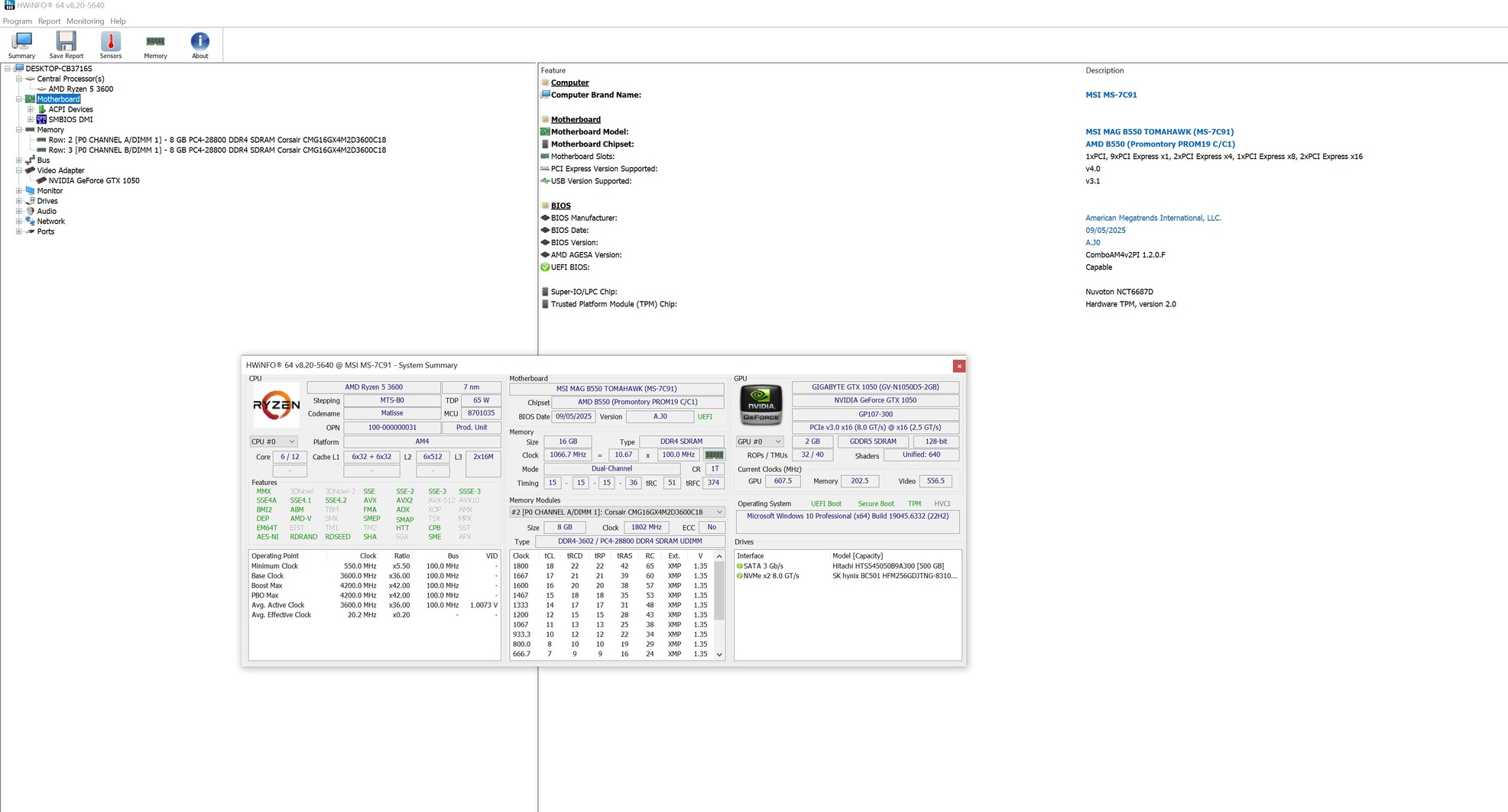Click the Super-IO/LPC Chip icon
Viewport: 1508px width, 812px height.
545,292
